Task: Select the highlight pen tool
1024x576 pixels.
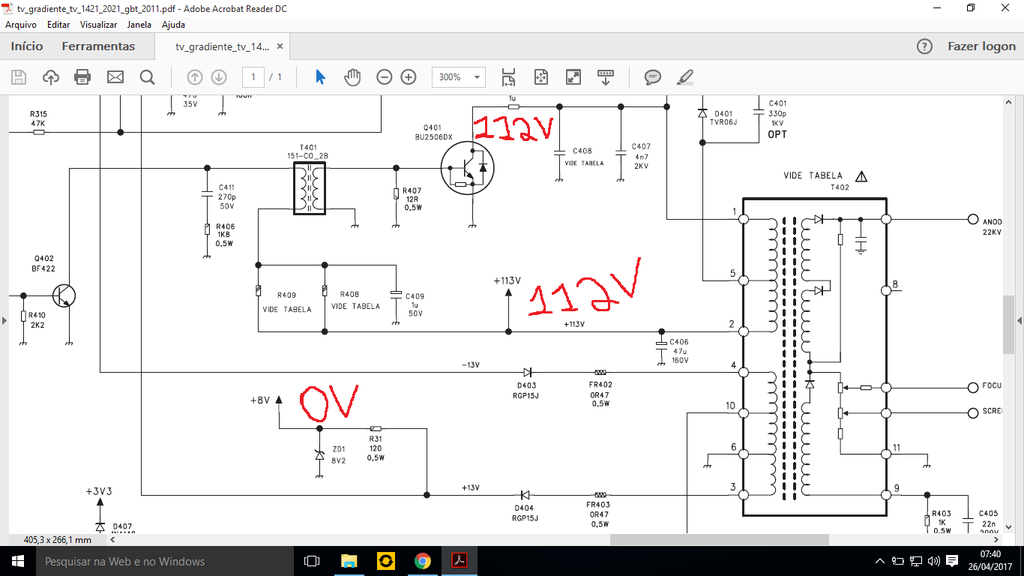Action: pos(684,77)
